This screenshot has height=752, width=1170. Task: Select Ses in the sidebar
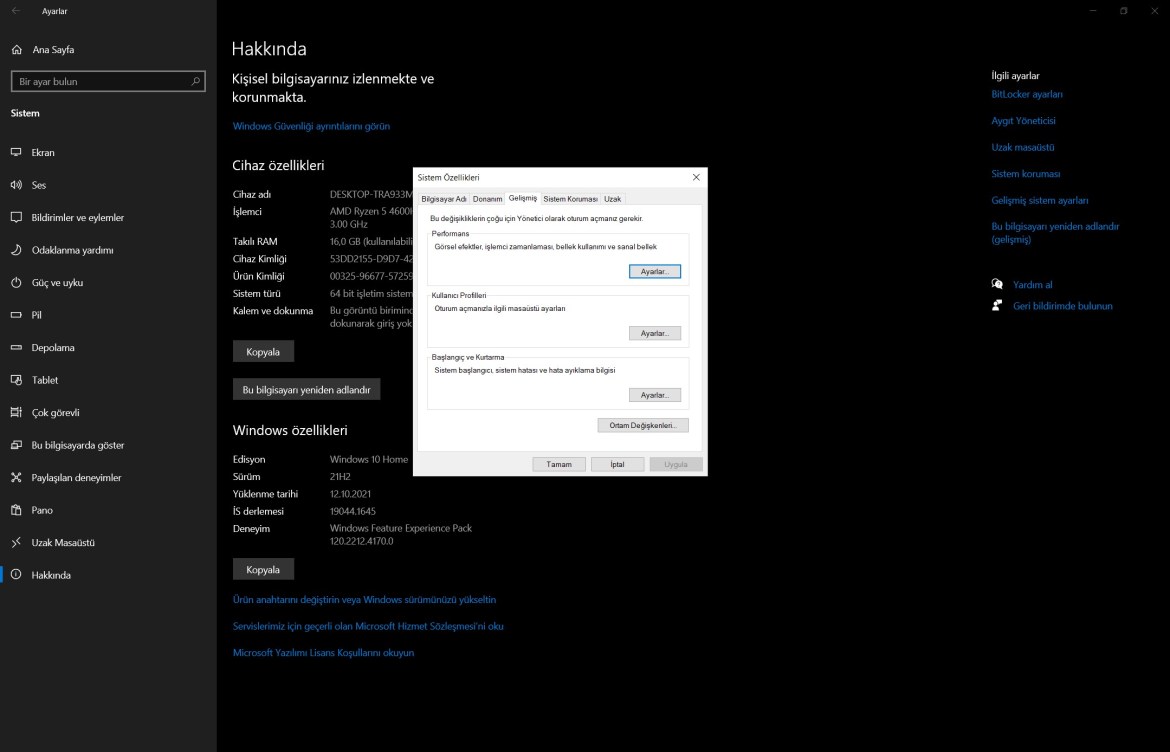coord(42,184)
